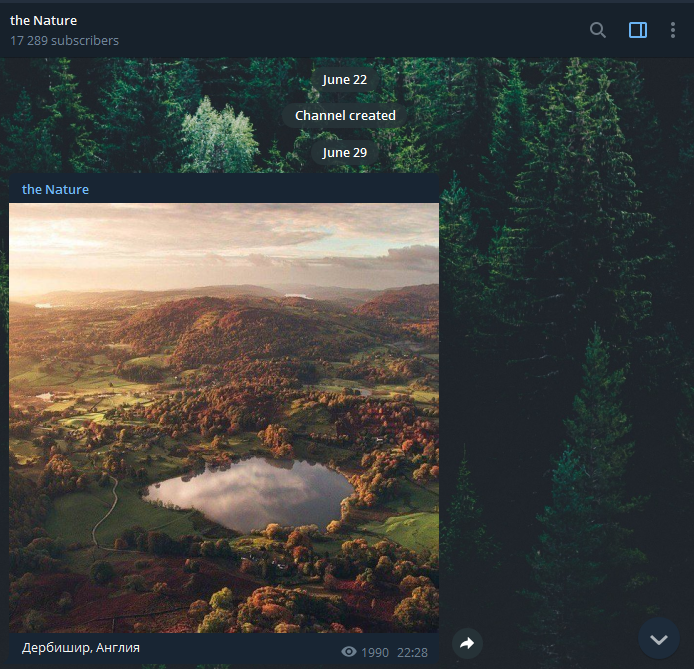Jump to bottom with down chevron button
Image resolution: width=694 pixels, height=669 pixels.
pyautogui.click(x=659, y=639)
